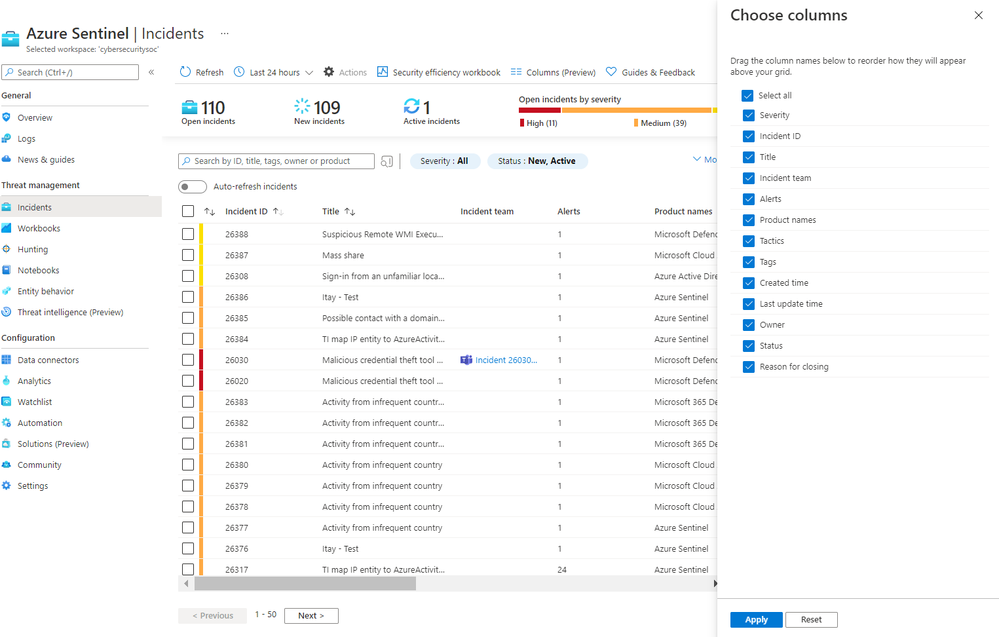The image size is (999, 637).
Task: Click the left arrow of the horizontal scrollbar
Action: tap(186, 583)
